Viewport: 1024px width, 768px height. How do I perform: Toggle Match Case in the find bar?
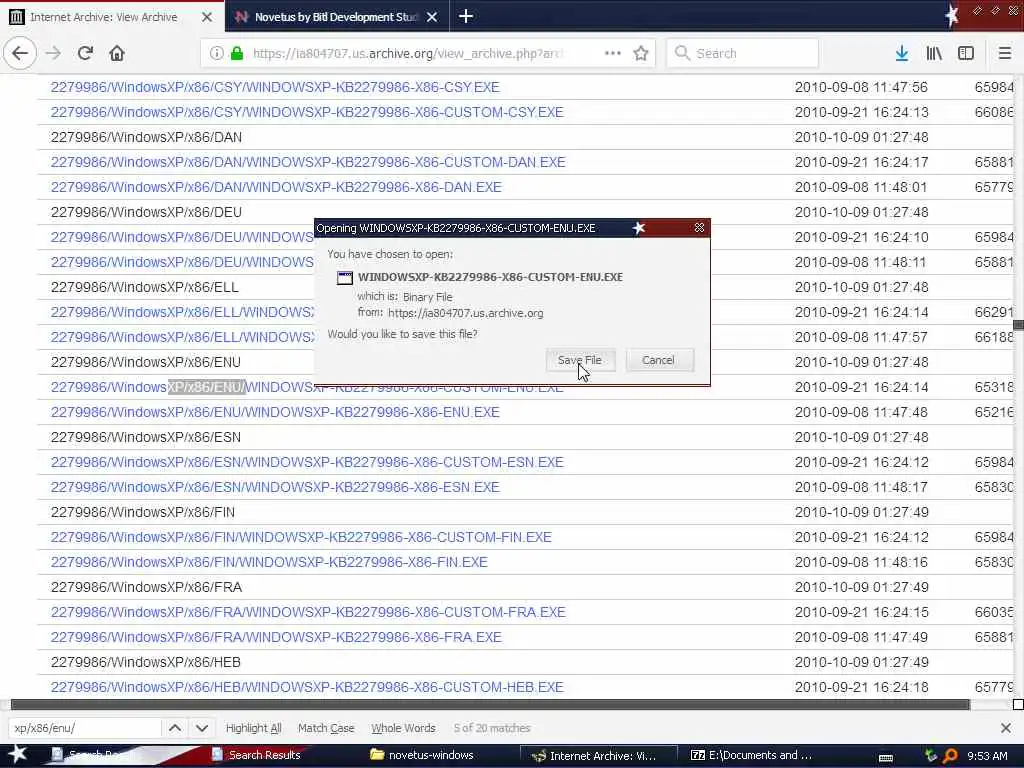326,728
